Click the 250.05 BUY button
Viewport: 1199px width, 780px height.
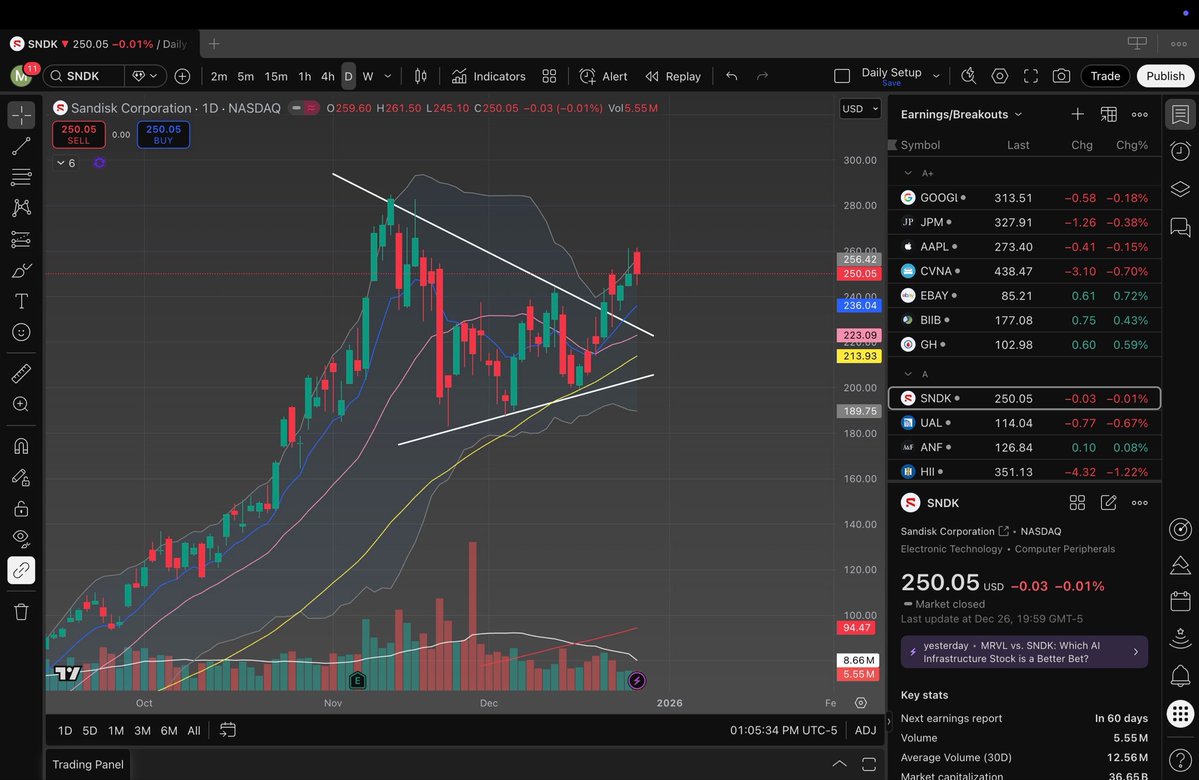[164, 134]
